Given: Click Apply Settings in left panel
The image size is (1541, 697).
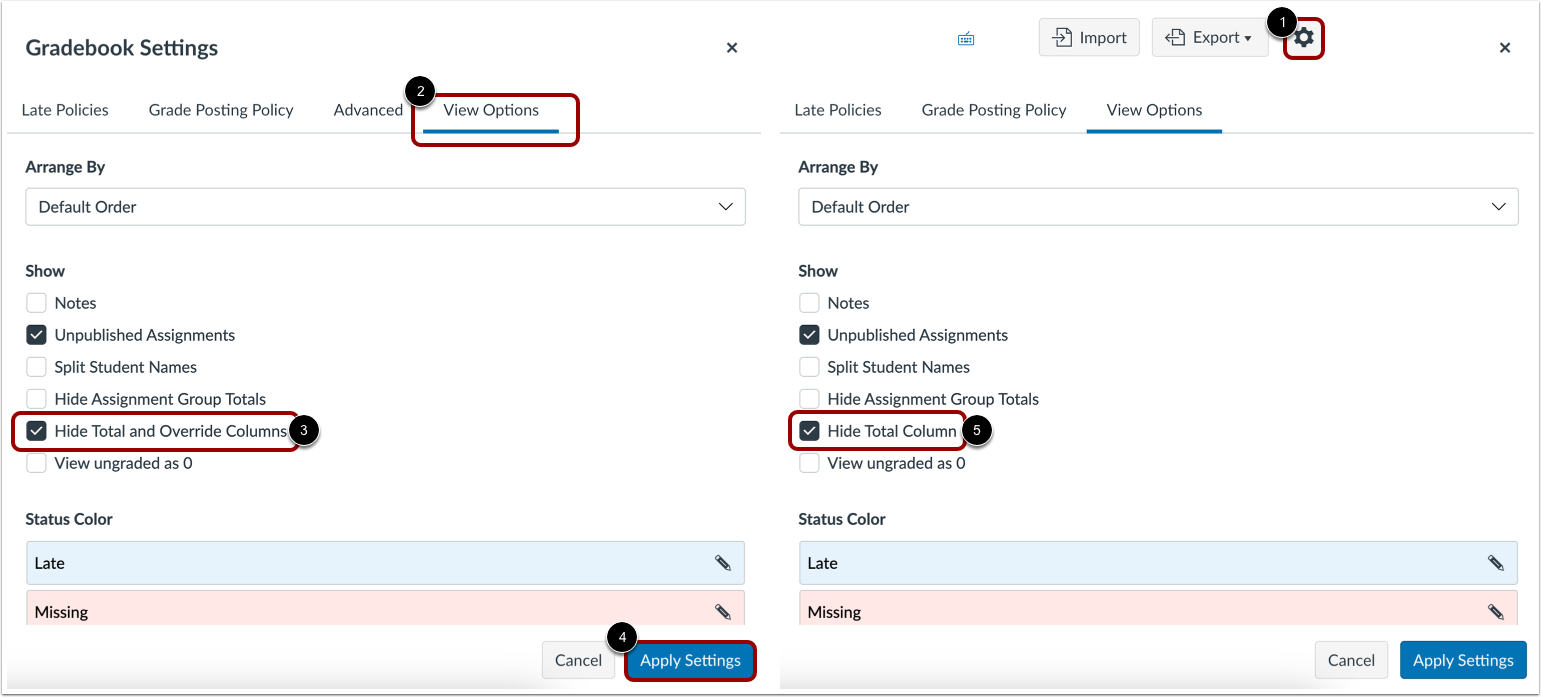Looking at the screenshot, I should click(690, 660).
